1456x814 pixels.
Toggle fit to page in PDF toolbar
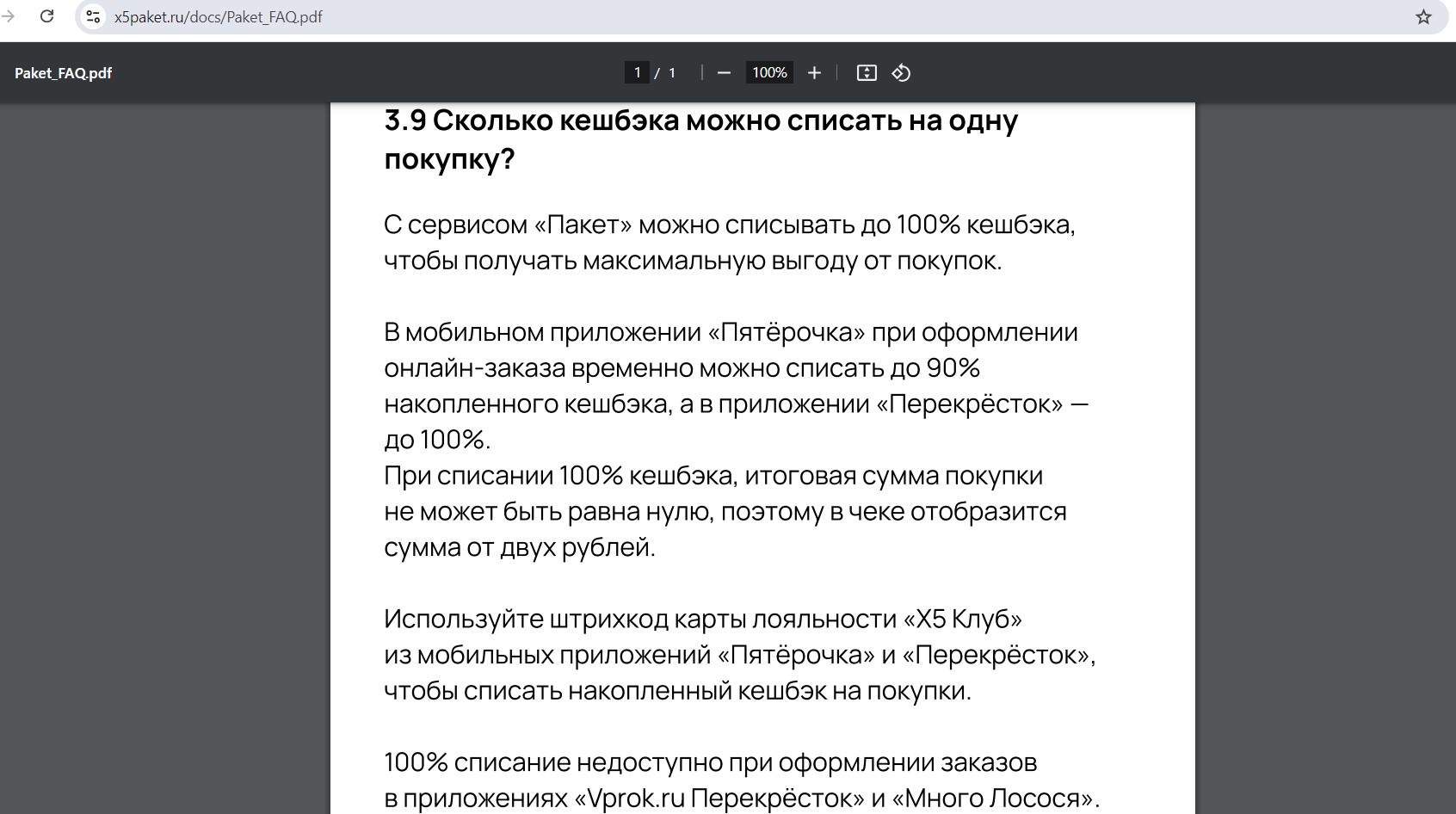[867, 73]
